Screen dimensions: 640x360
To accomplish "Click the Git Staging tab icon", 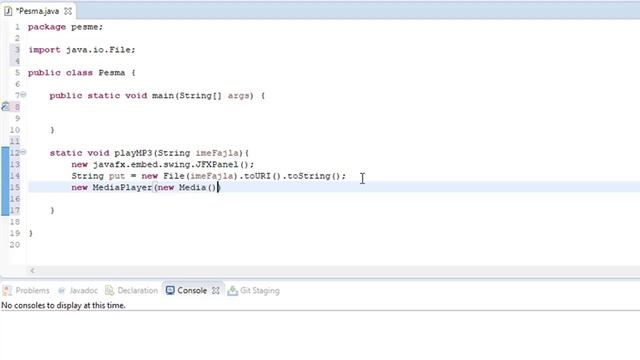I will click(233, 291).
